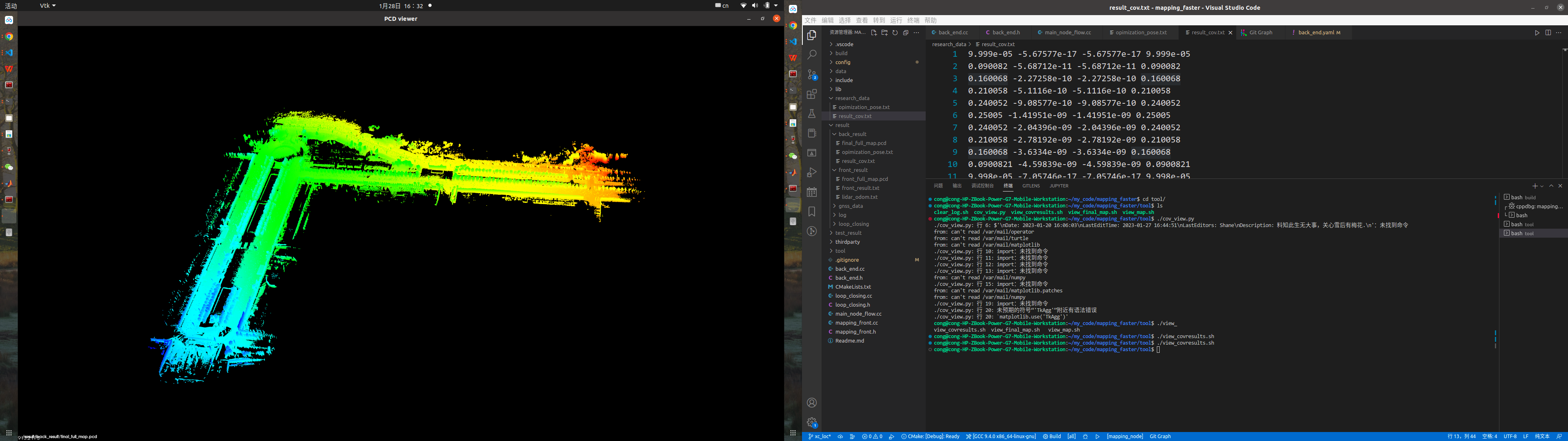Add new terminal with plus icon
1568x441 pixels.
click(1535, 186)
